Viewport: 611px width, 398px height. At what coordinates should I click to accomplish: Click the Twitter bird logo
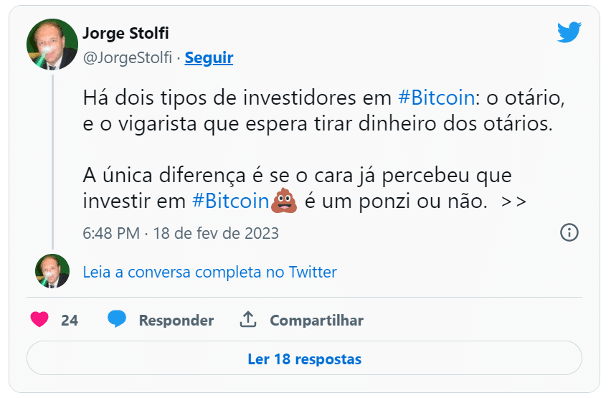click(569, 32)
